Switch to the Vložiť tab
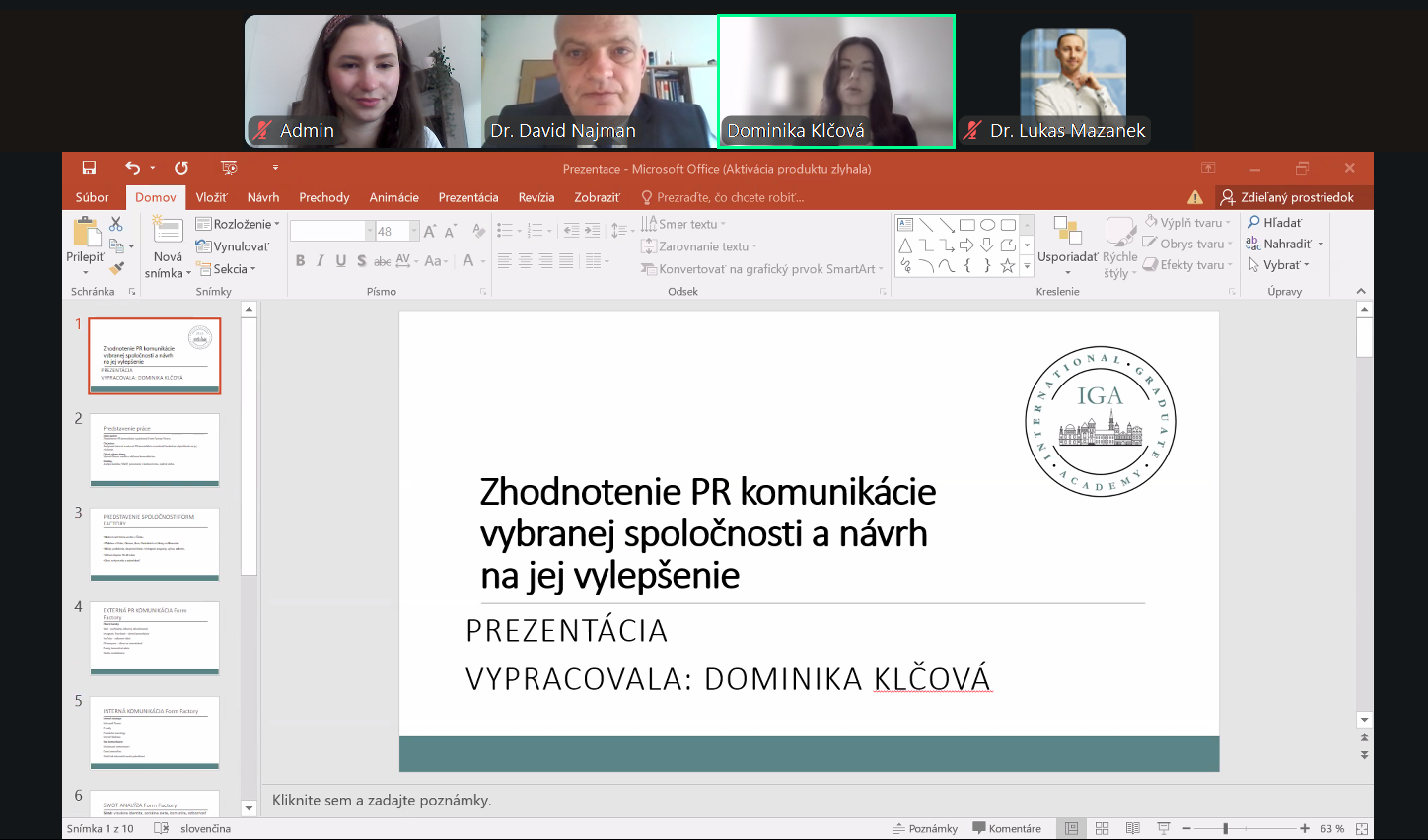1428x840 pixels. tap(211, 197)
